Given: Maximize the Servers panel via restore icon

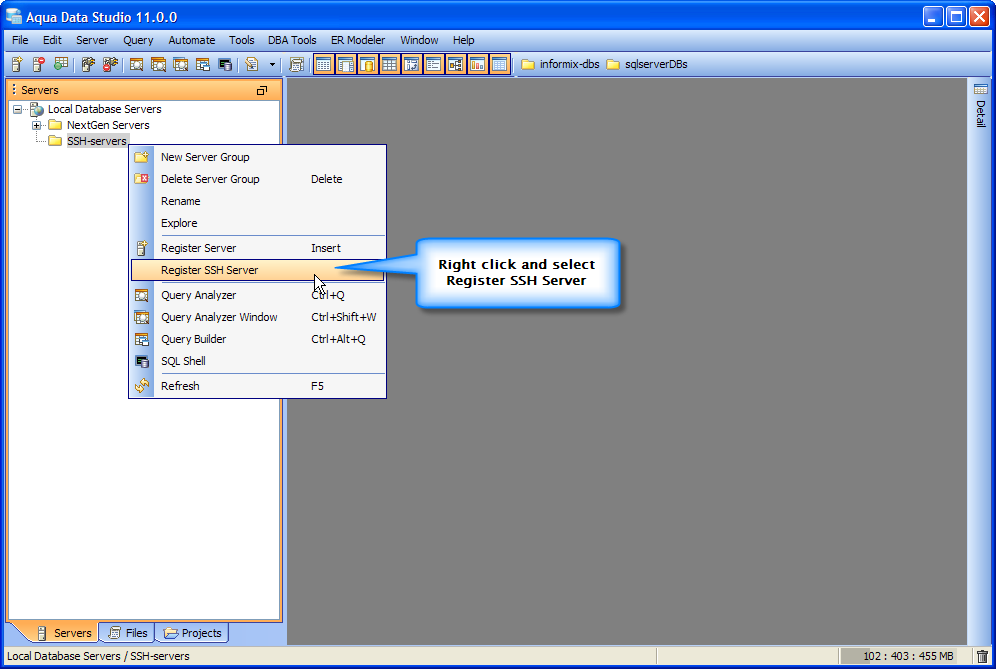Looking at the screenshot, I should [262, 90].
